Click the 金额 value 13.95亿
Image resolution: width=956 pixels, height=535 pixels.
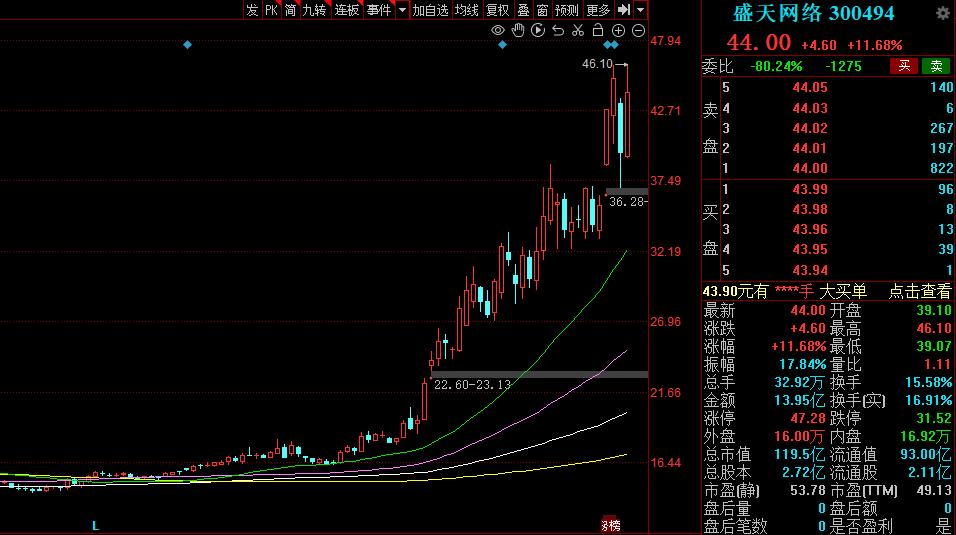[799, 401]
